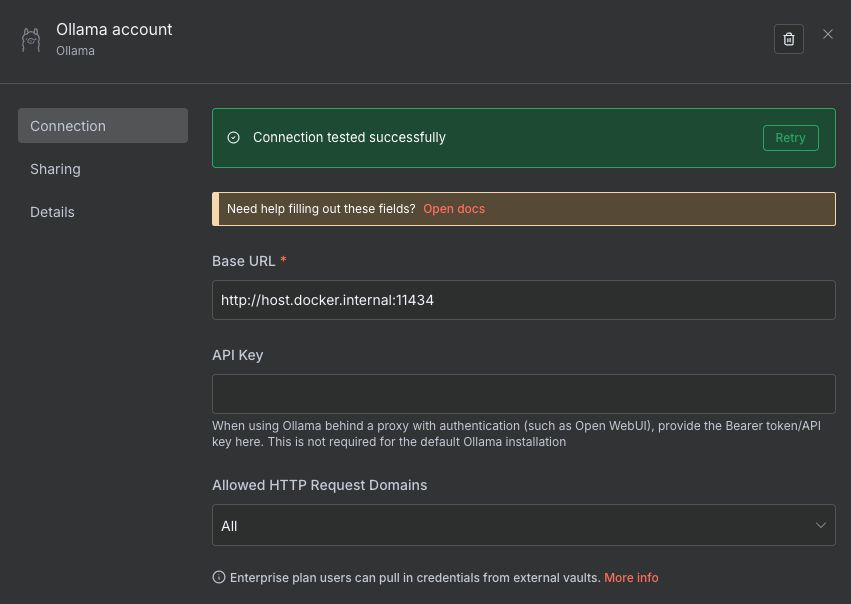Open the Sharing tab

(x=56, y=169)
